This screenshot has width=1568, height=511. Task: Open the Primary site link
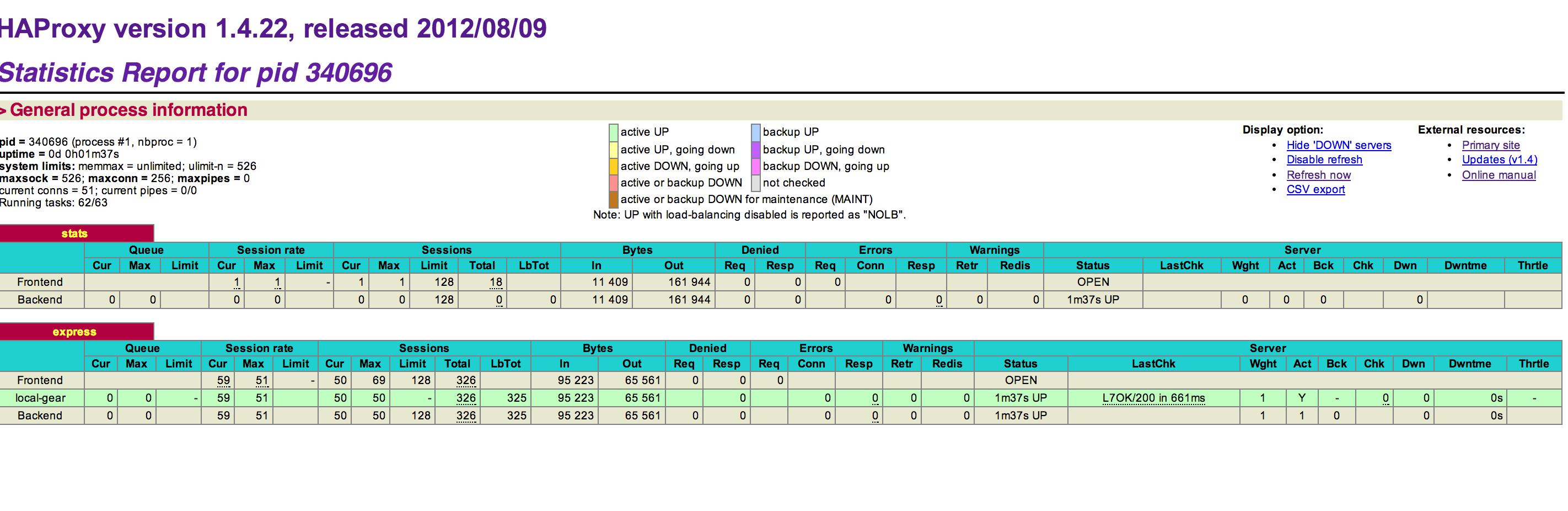pos(1491,145)
